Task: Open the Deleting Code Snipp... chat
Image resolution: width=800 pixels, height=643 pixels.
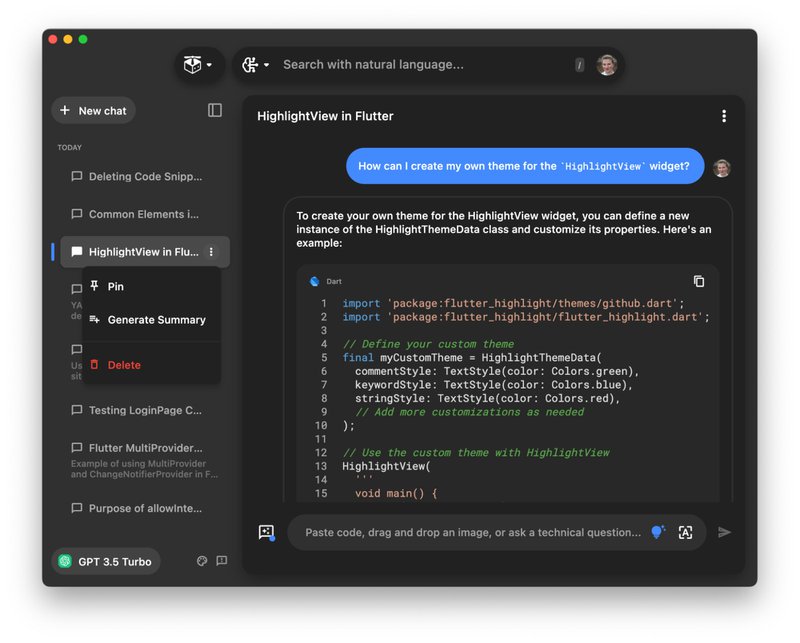Action: (145, 177)
